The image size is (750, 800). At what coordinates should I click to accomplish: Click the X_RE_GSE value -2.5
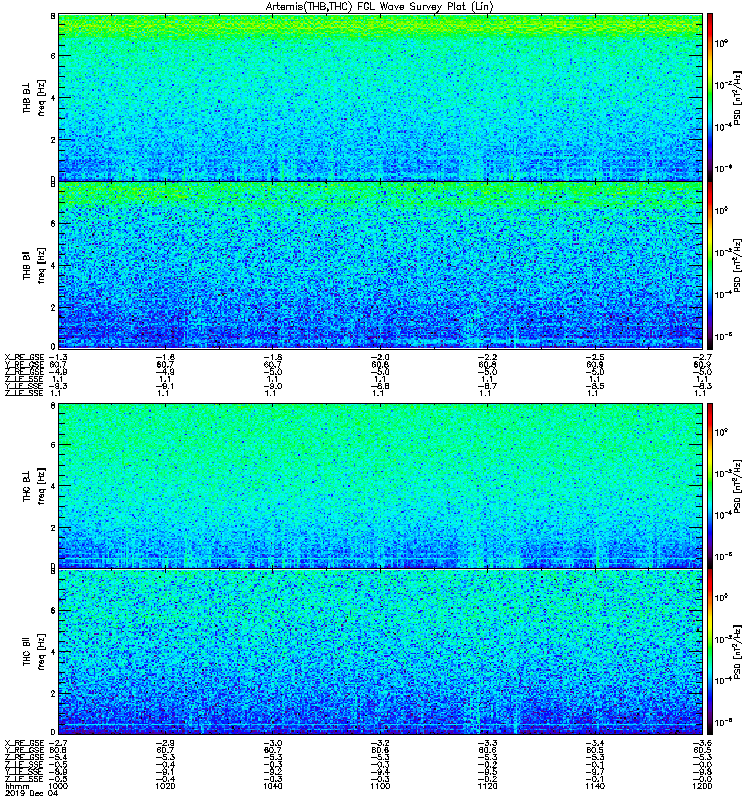pos(595,357)
